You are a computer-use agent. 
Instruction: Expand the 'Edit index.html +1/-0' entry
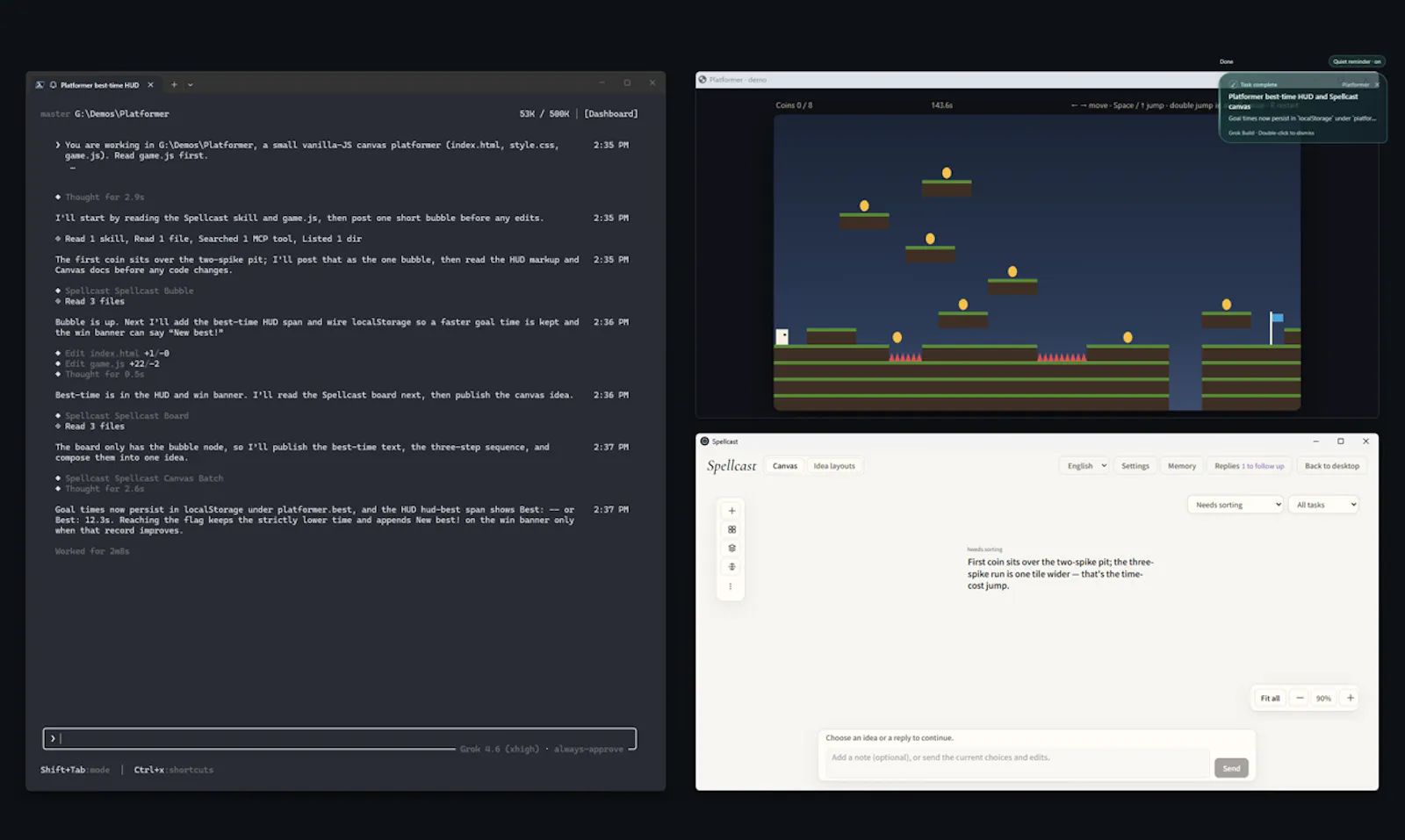[x=112, y=354]
